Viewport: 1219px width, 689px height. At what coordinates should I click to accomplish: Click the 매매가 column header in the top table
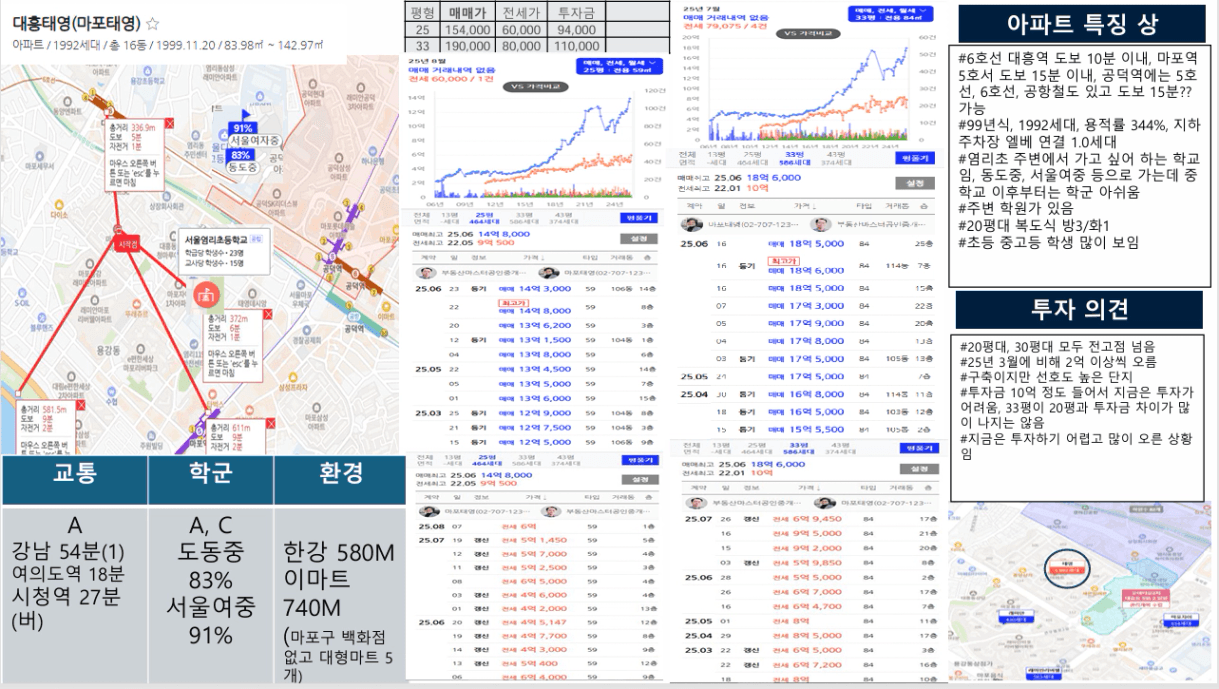[x=466, y=12]
